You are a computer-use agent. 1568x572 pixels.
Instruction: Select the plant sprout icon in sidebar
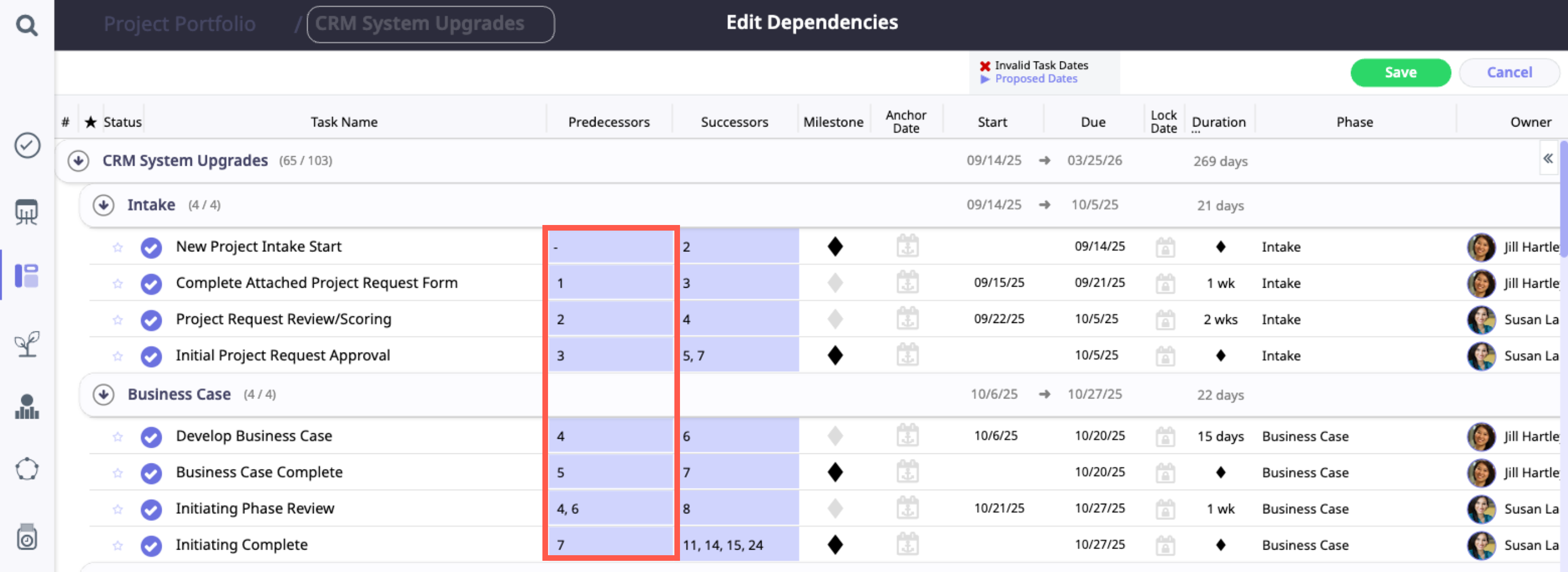27,344
